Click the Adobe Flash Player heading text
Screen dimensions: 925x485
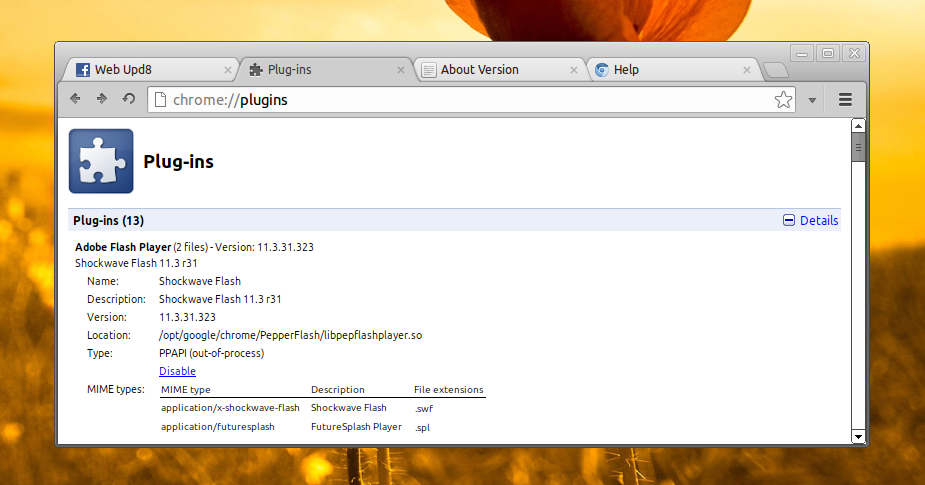click(x=123, y=247)
